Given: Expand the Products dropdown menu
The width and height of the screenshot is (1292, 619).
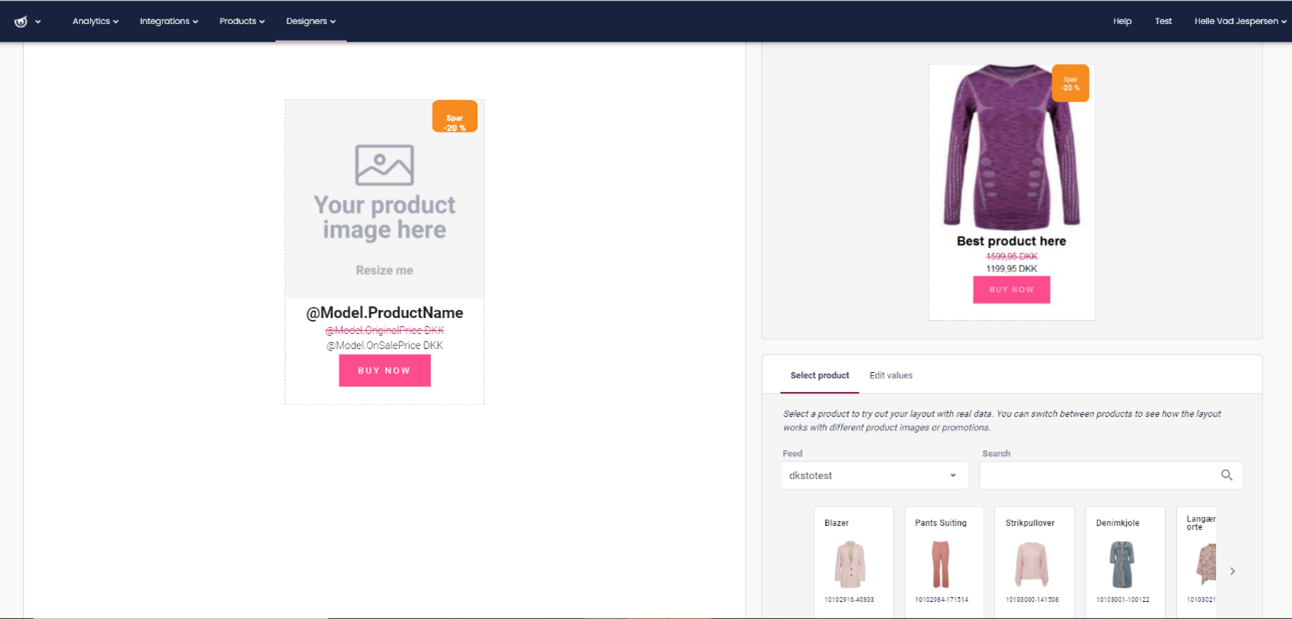Looking at the screenshot, I should pyautogui.click(x=242, y=21).
